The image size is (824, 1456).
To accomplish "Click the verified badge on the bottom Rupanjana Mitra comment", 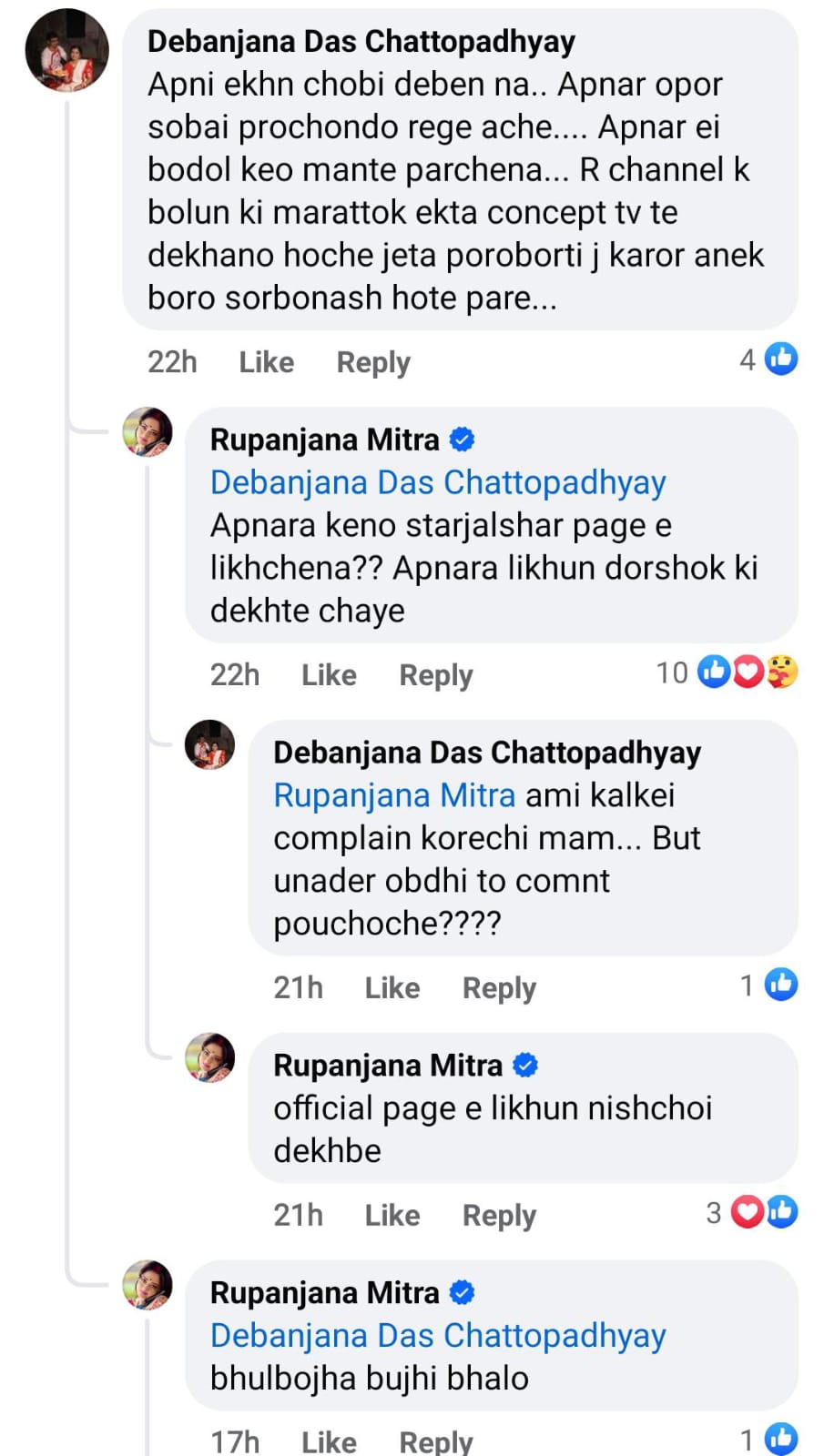I will tap(463, 1291).
